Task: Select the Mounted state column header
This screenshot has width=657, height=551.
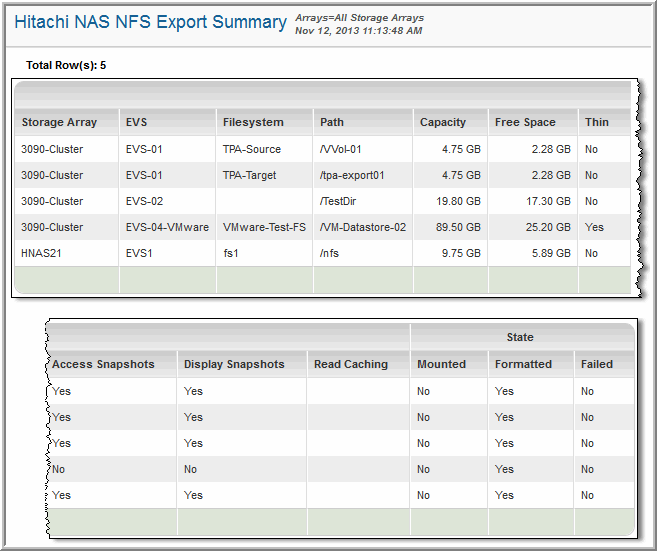Action: (x=442, y=364)
